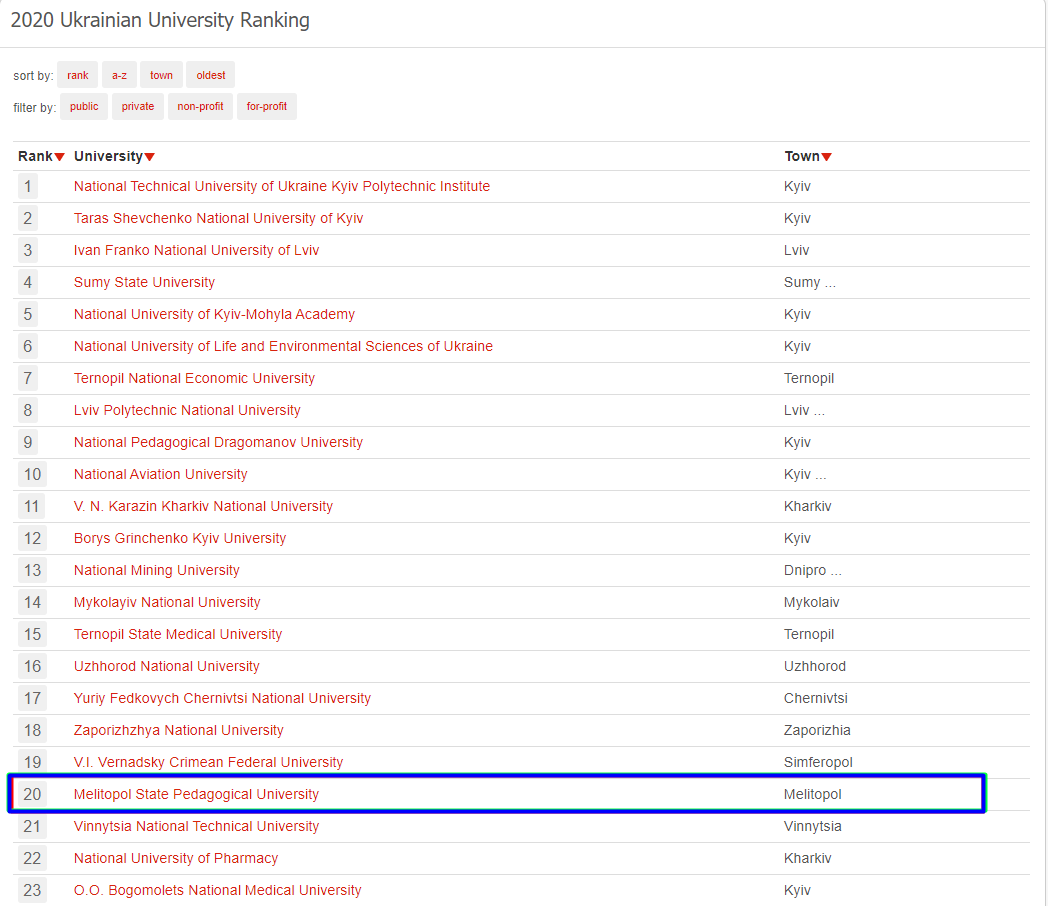Sort list by town button

(x=161, y=75)
